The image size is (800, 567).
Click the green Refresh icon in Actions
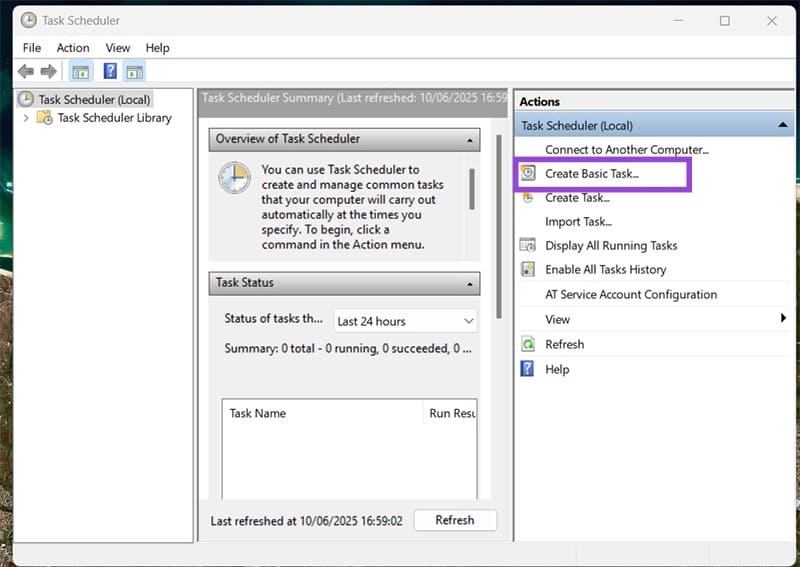click(x=528, y=344)
